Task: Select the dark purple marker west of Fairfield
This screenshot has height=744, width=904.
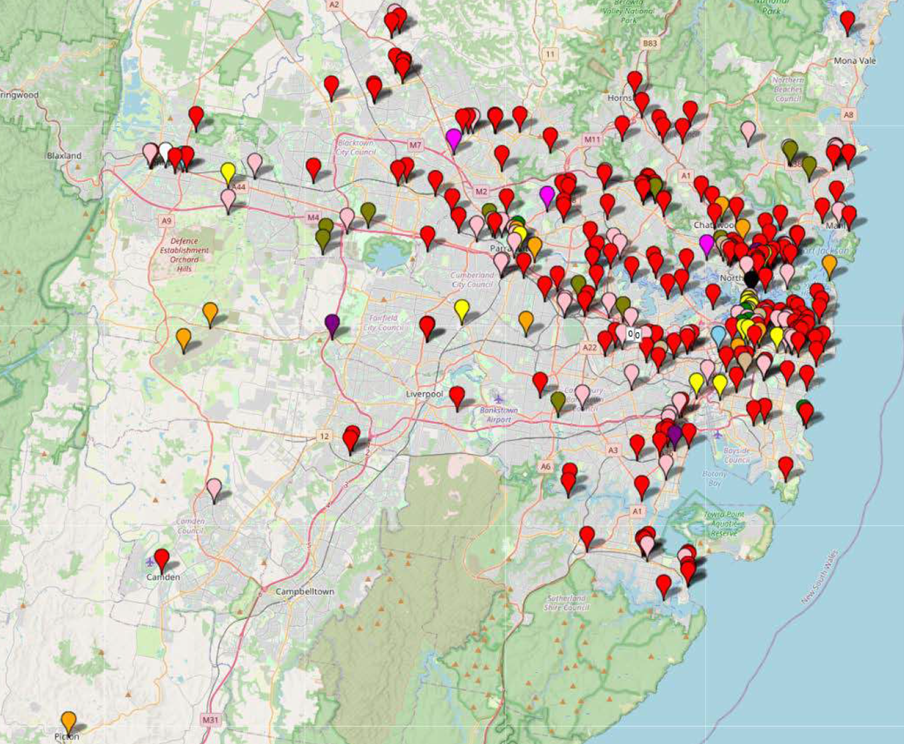Action: tap(332, 324)
